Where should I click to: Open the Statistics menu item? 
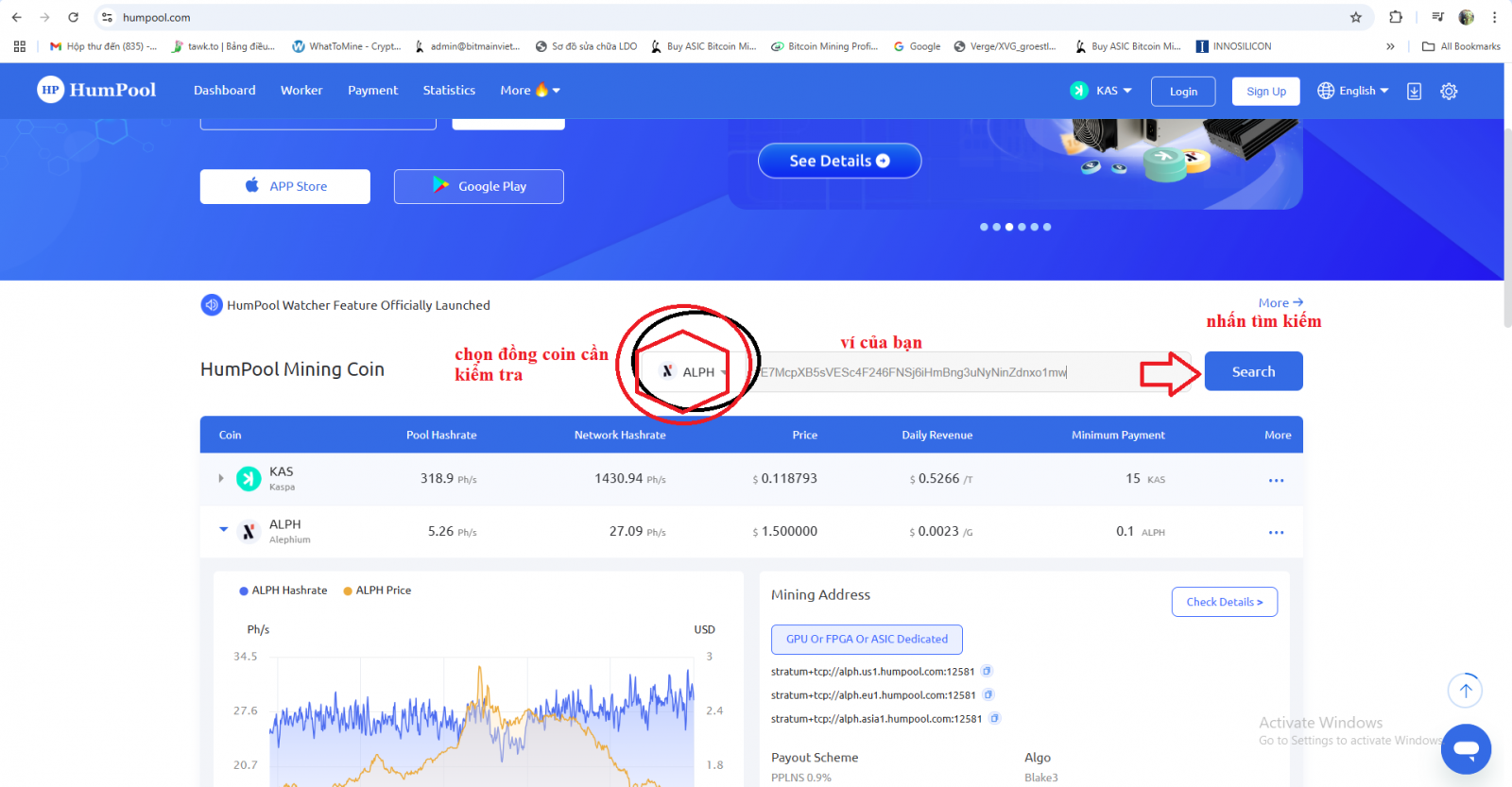(x=449, y=91)
